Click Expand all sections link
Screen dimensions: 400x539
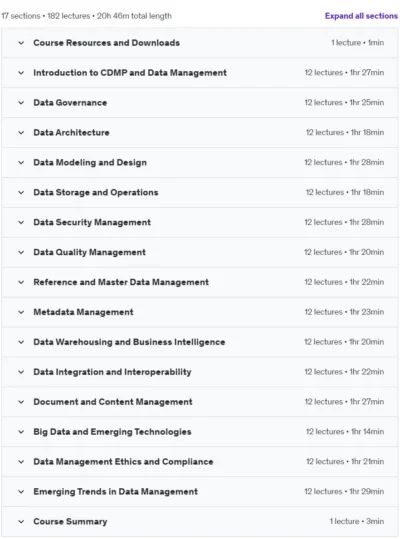361,16
